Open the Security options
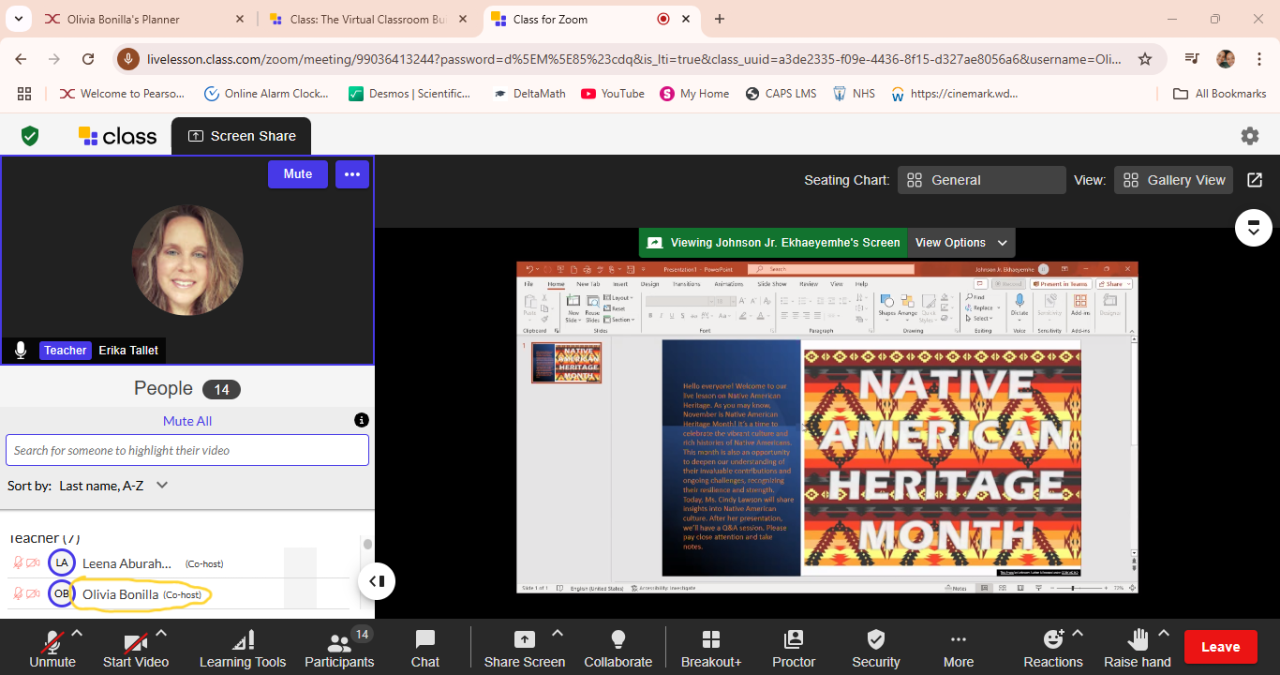Viewport: 1280px width, 675px height. coord(876,649)
